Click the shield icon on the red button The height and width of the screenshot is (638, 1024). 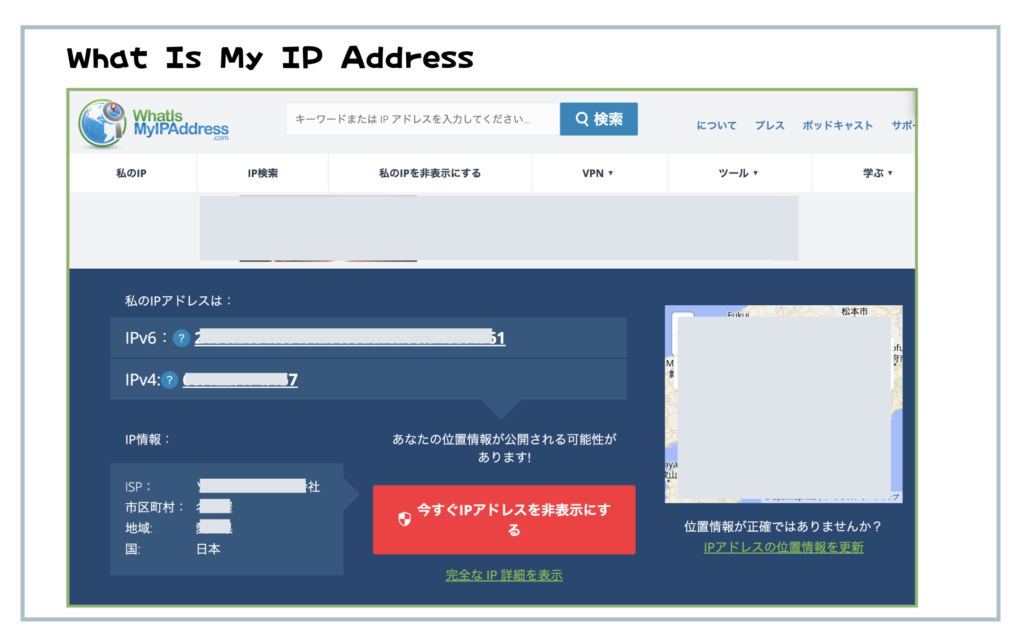tap(404, 519)
